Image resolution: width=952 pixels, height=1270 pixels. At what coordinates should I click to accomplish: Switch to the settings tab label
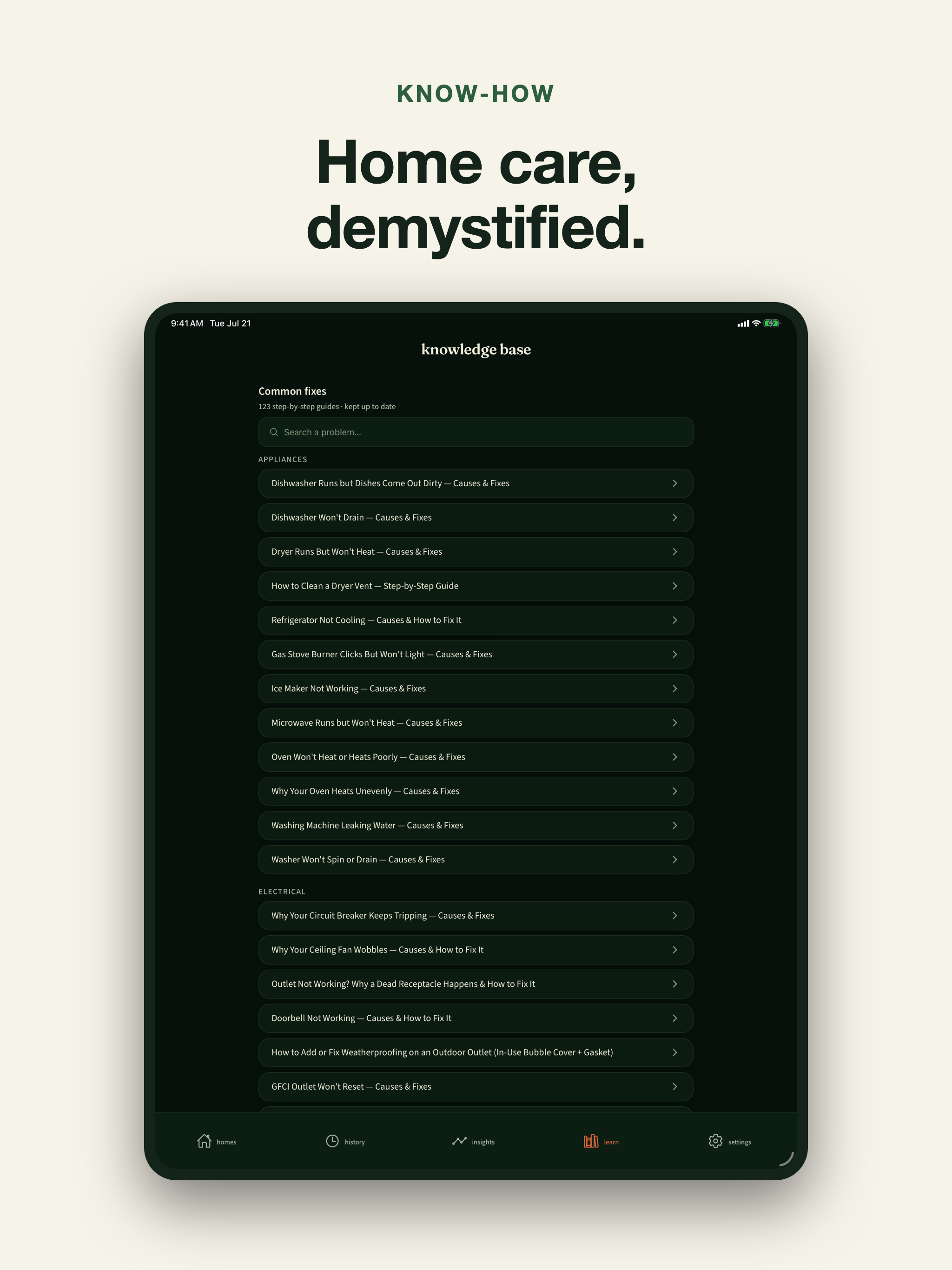coord(740,1142)
